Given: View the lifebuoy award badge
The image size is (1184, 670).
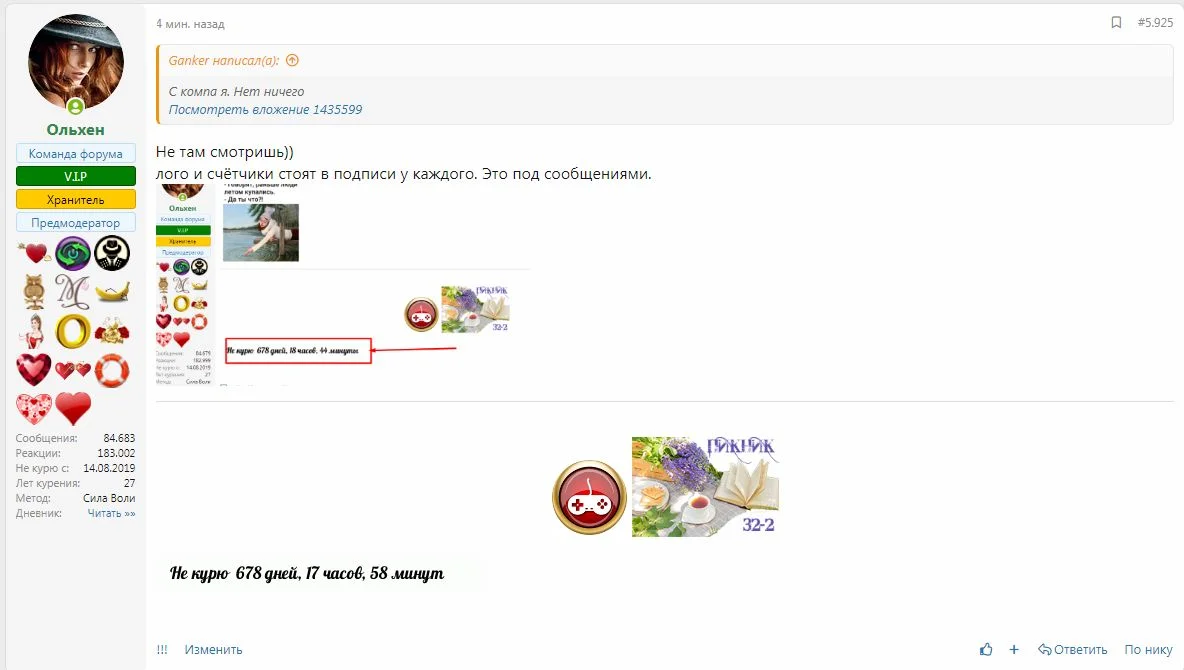Looking at the screenshot, I should pos(112,370).
